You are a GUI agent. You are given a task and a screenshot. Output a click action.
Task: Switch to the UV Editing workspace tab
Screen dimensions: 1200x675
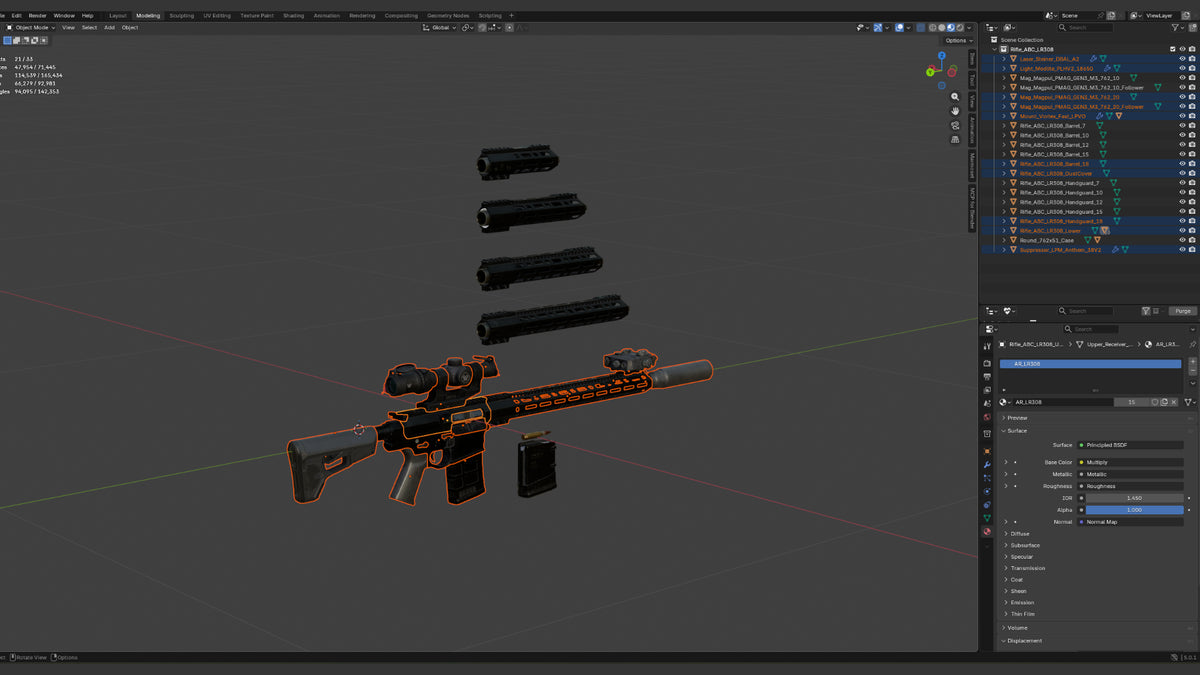tap(217, 15)
